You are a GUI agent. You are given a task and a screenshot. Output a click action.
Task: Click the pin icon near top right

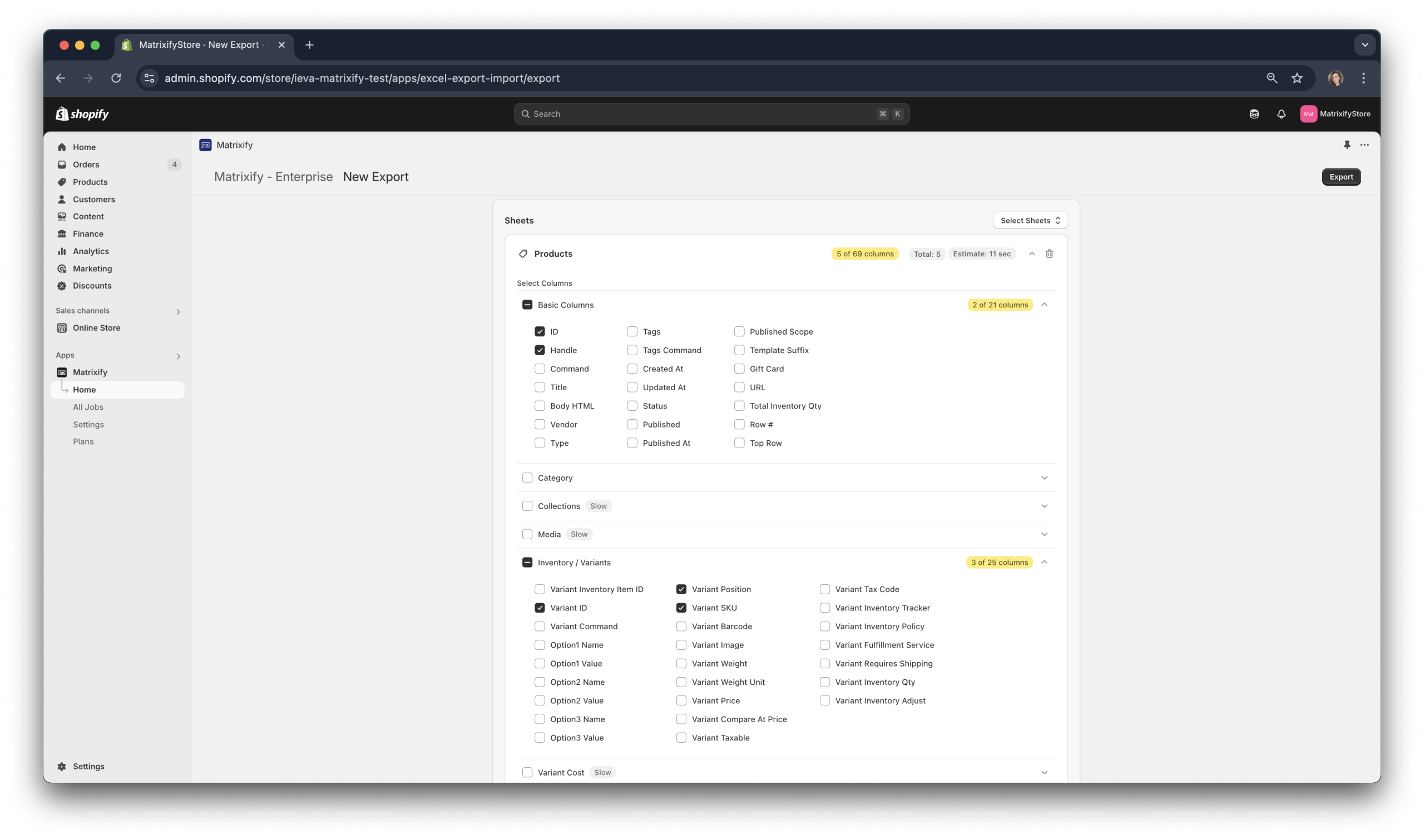tap(1347, 145)
